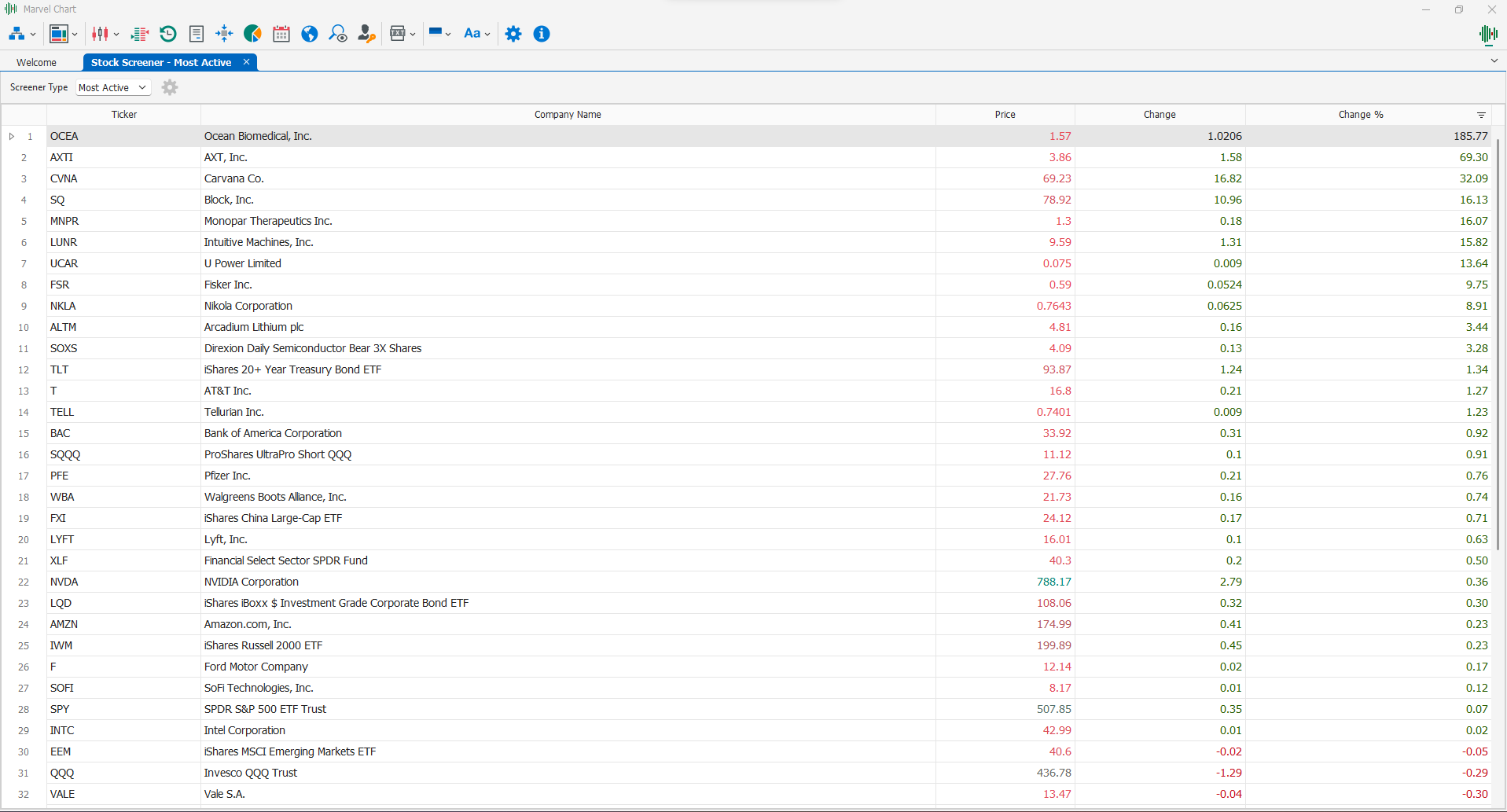The image size is (1507, 812).
Task: Click the Marvel Chart title bar app icon
Action: (11, 9)
